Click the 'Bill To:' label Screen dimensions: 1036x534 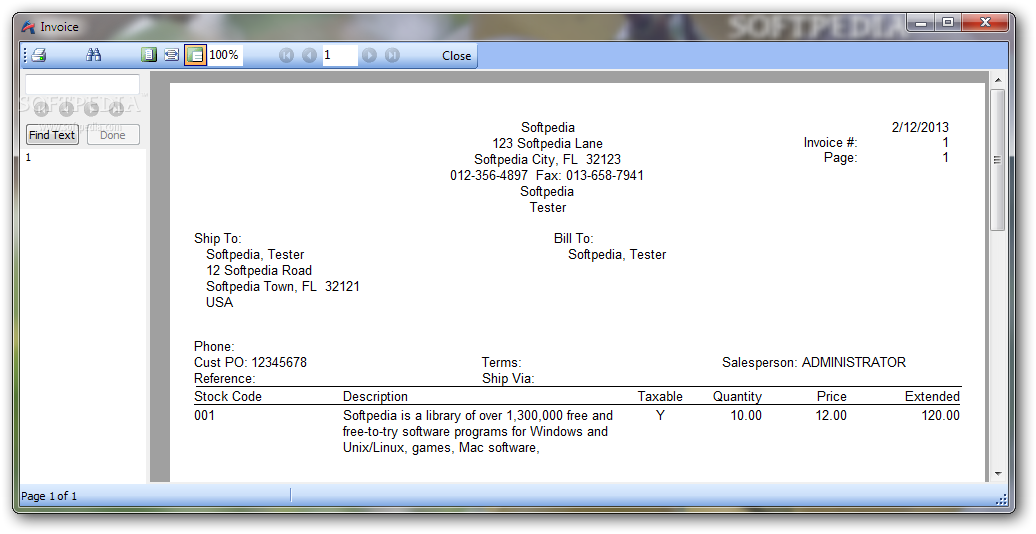point(574,239)
